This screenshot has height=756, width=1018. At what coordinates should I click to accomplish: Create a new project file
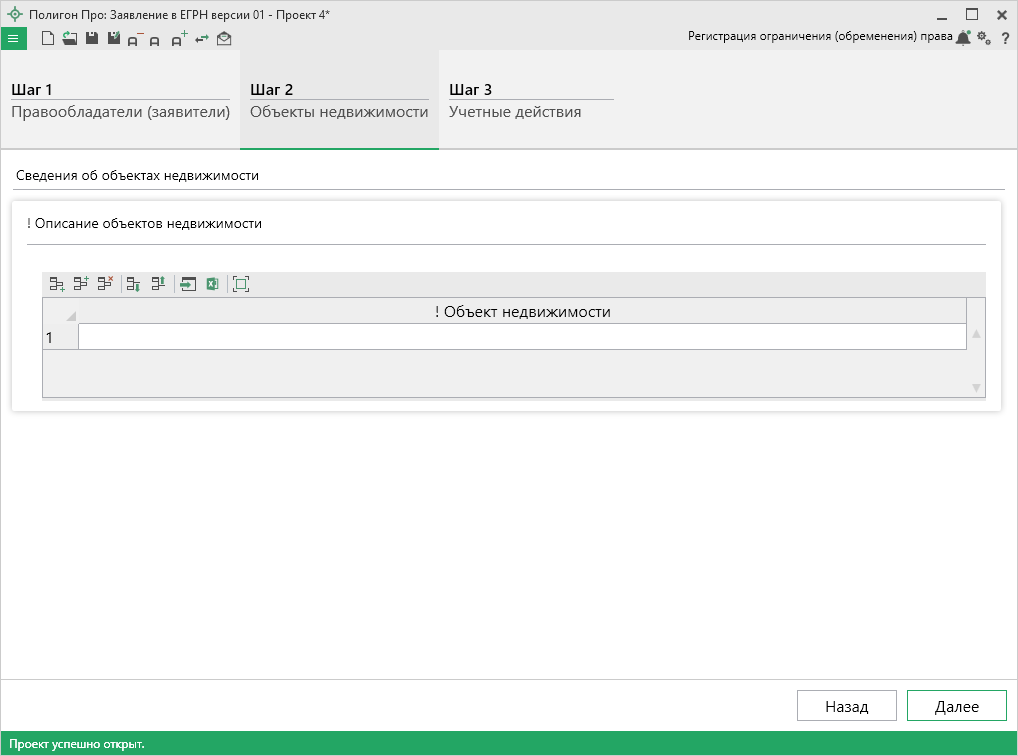pos(47,38)
